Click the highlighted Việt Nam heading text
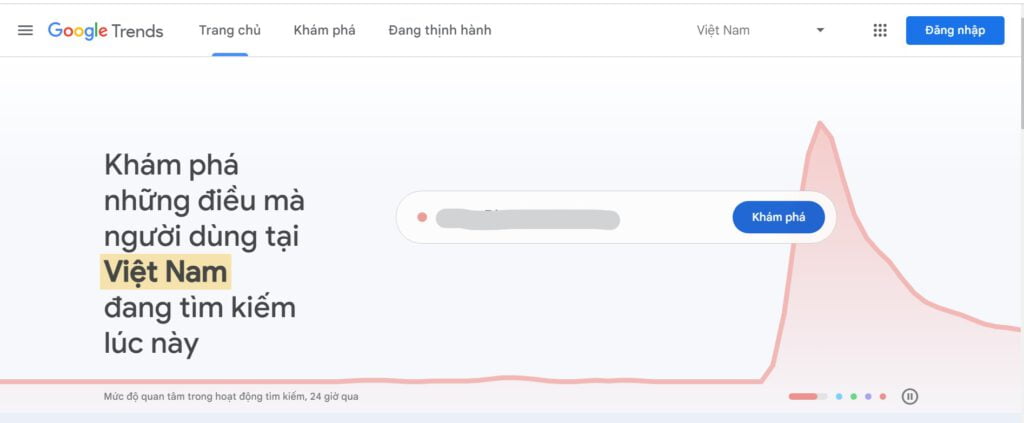This screenshot has height=423, width=1024. coord(165,272)
